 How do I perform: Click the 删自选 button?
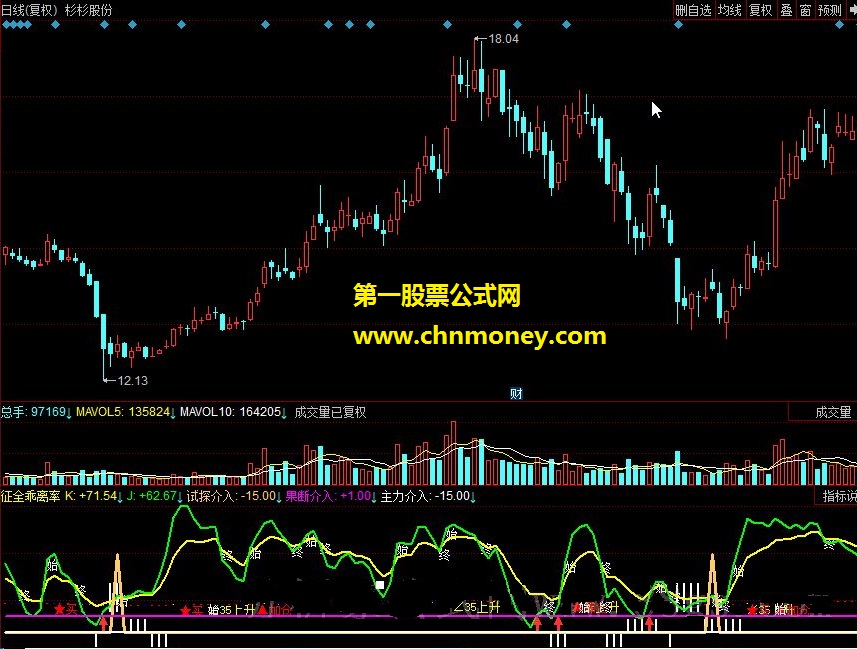tap(693, 10)
